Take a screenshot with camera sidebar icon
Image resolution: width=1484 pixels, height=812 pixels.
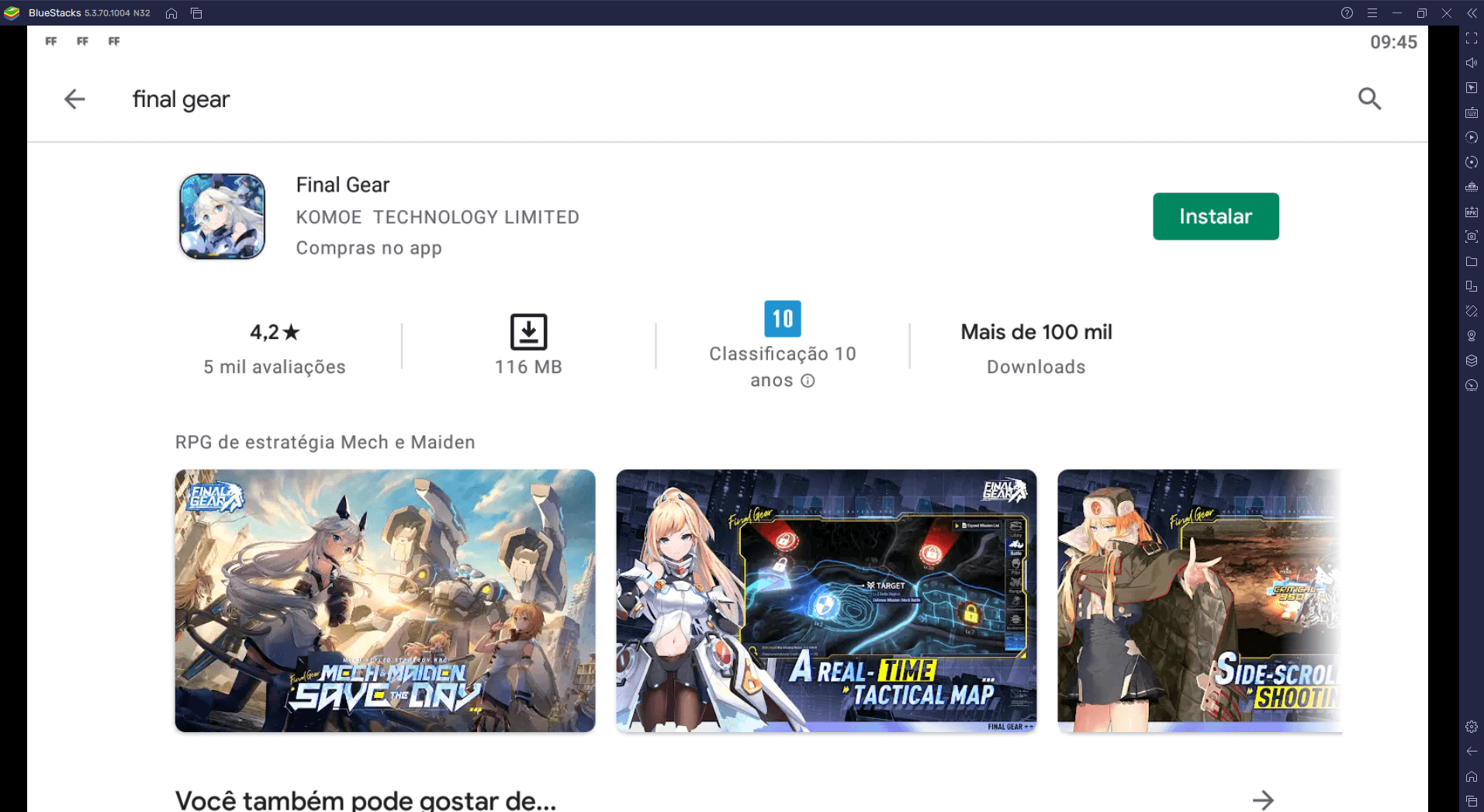tap(1472, 237)
